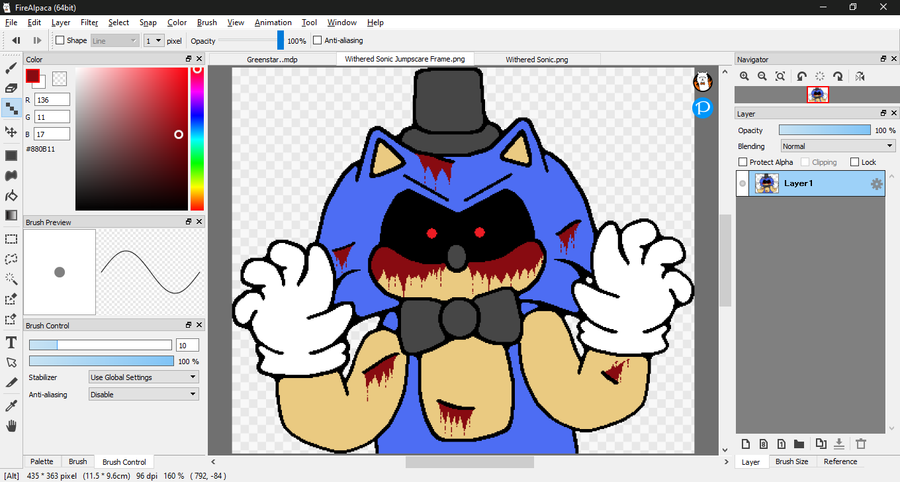900x482 pixels.
Task: Close the Color panel
Action: (x=199, y=59)
